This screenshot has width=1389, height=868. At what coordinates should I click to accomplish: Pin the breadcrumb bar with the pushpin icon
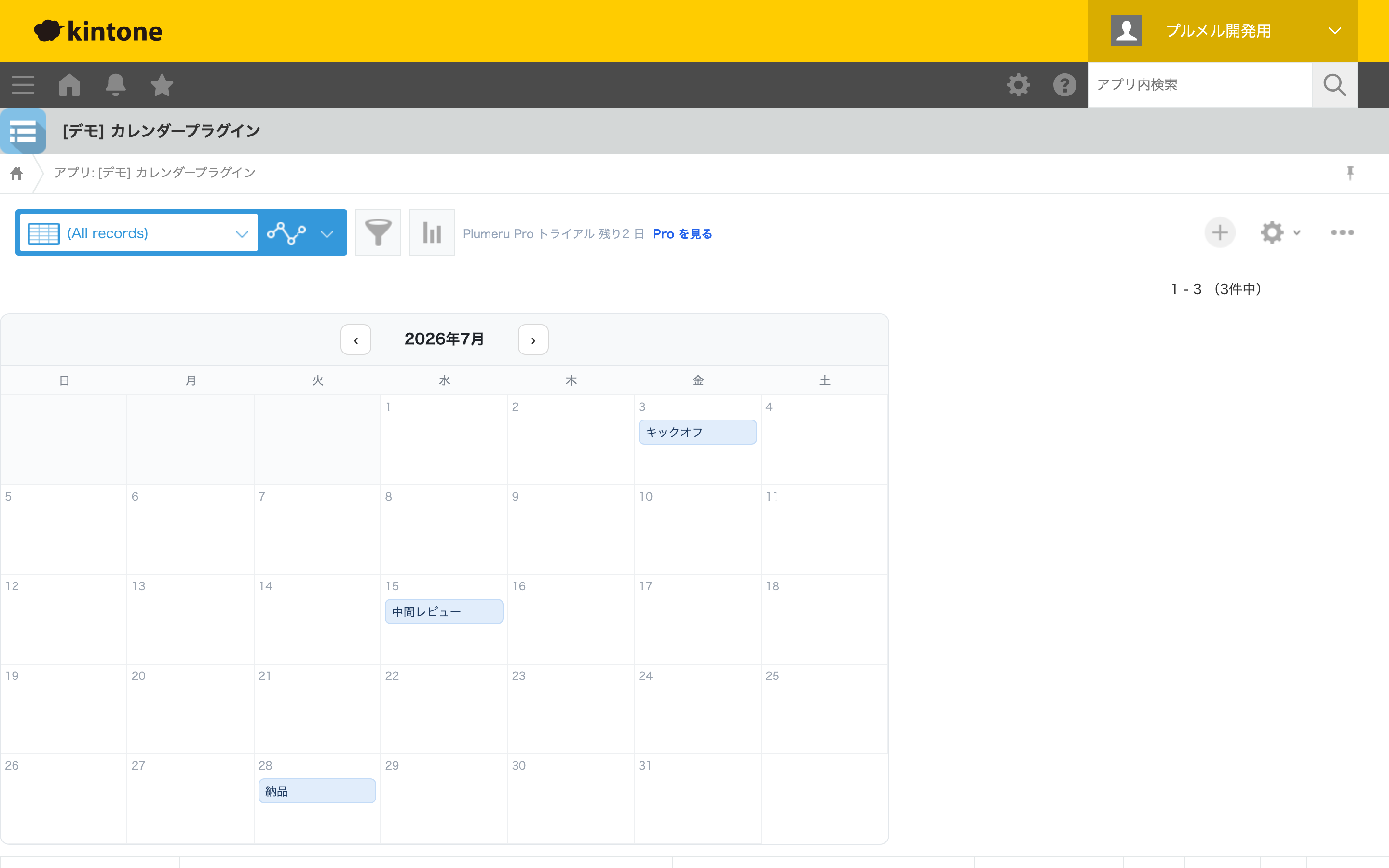click(1350, 173)
